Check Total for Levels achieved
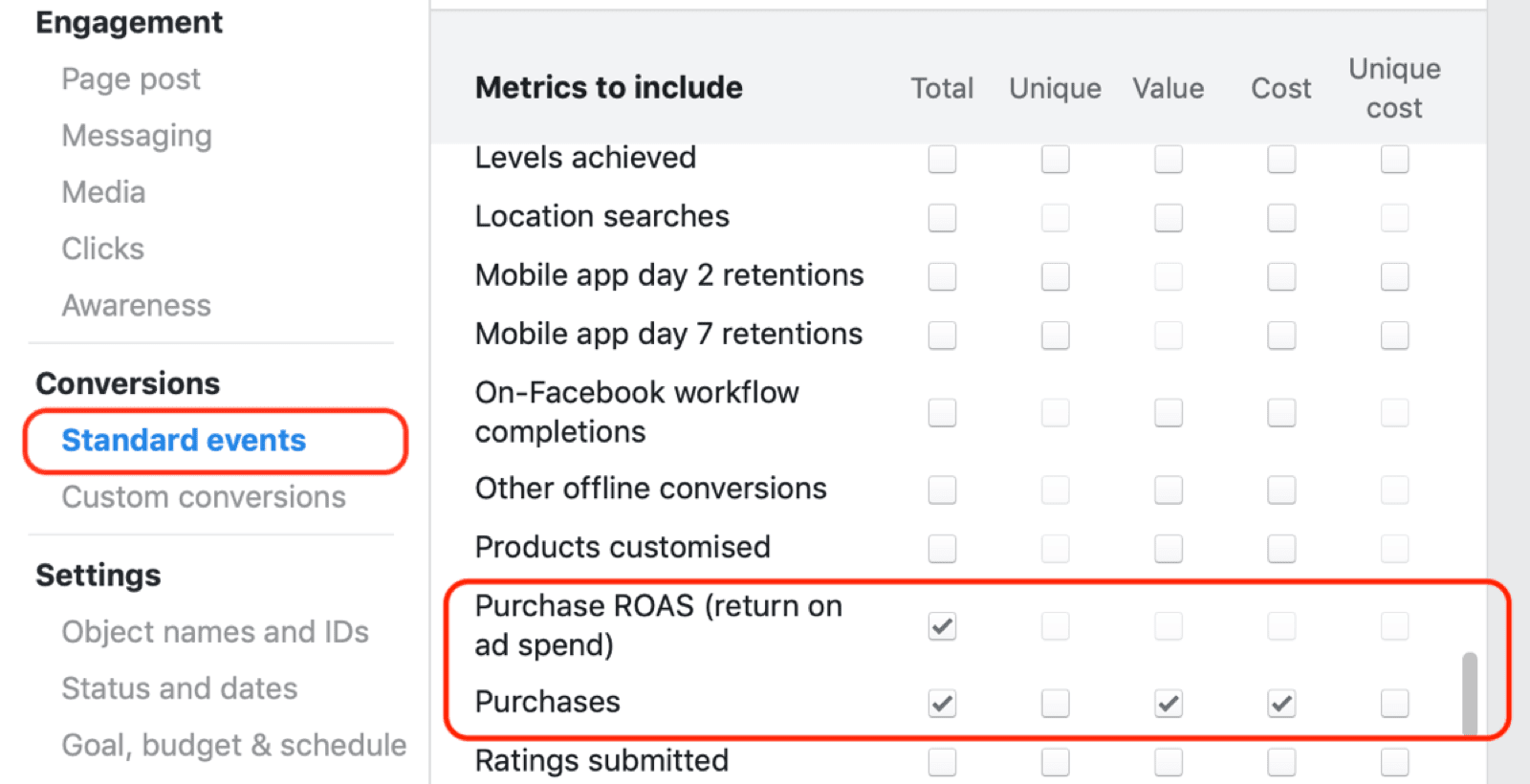 pyautogui.click(x=942, y=159)
